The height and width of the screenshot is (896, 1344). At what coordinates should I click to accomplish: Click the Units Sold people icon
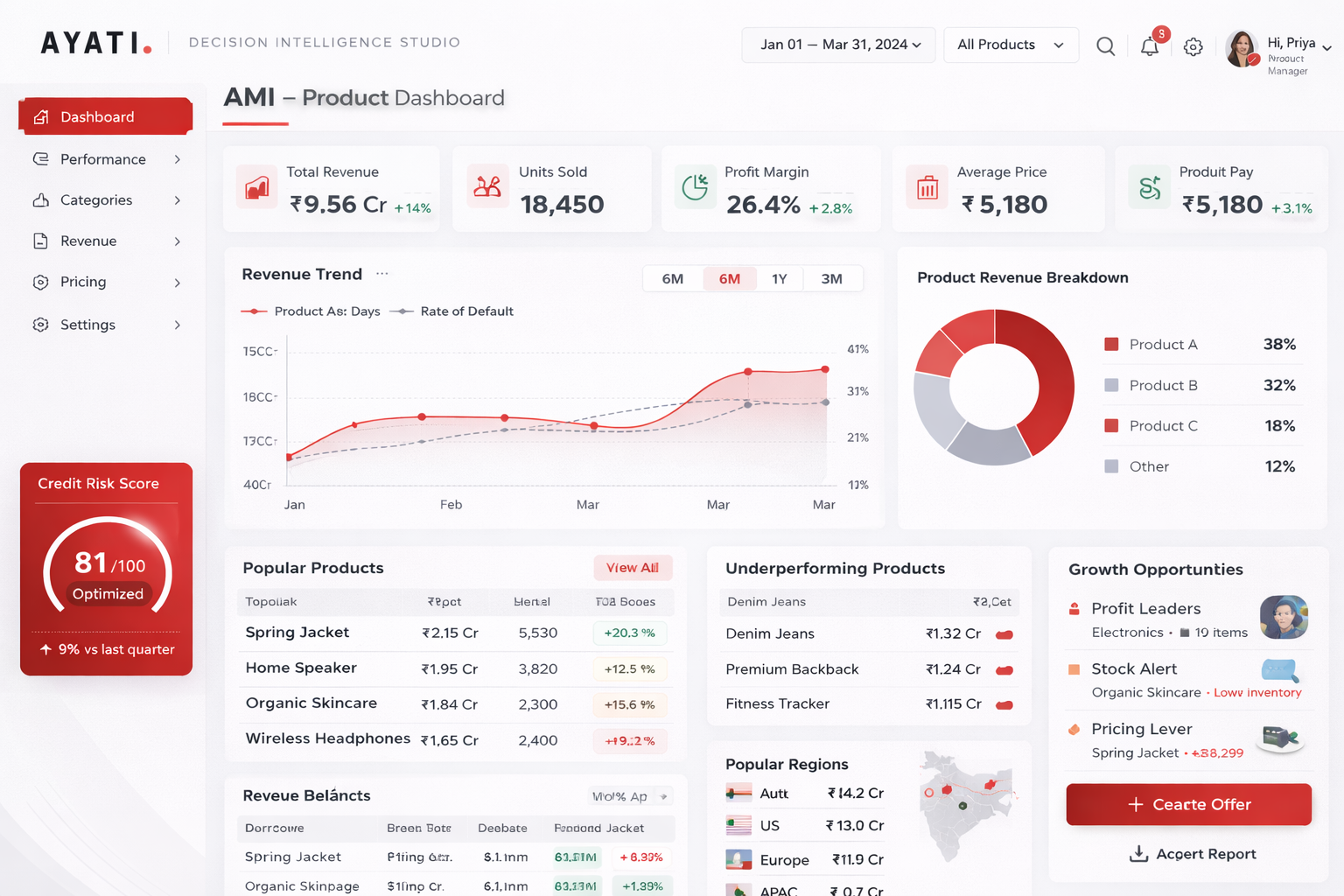coord(487,186)
